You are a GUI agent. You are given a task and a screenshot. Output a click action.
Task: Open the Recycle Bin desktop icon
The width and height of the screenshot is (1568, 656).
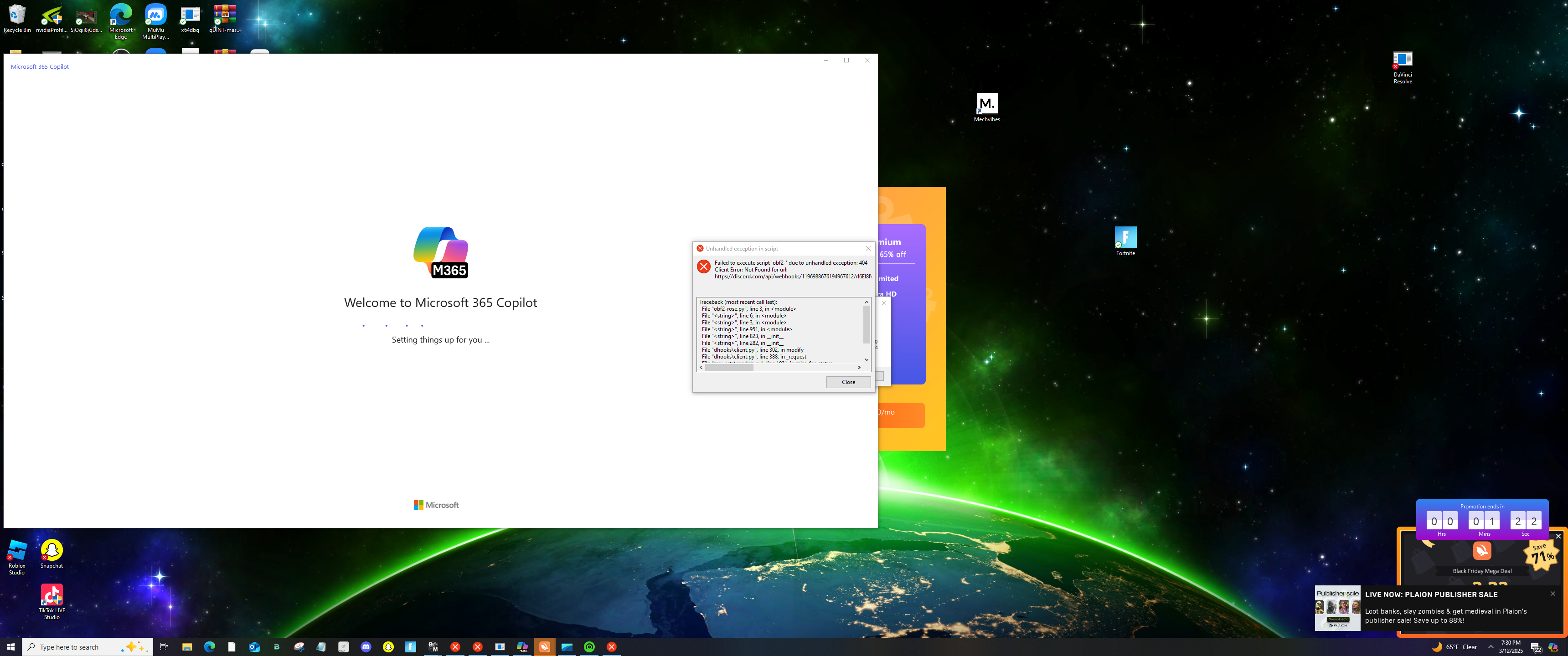coord(17,18)
